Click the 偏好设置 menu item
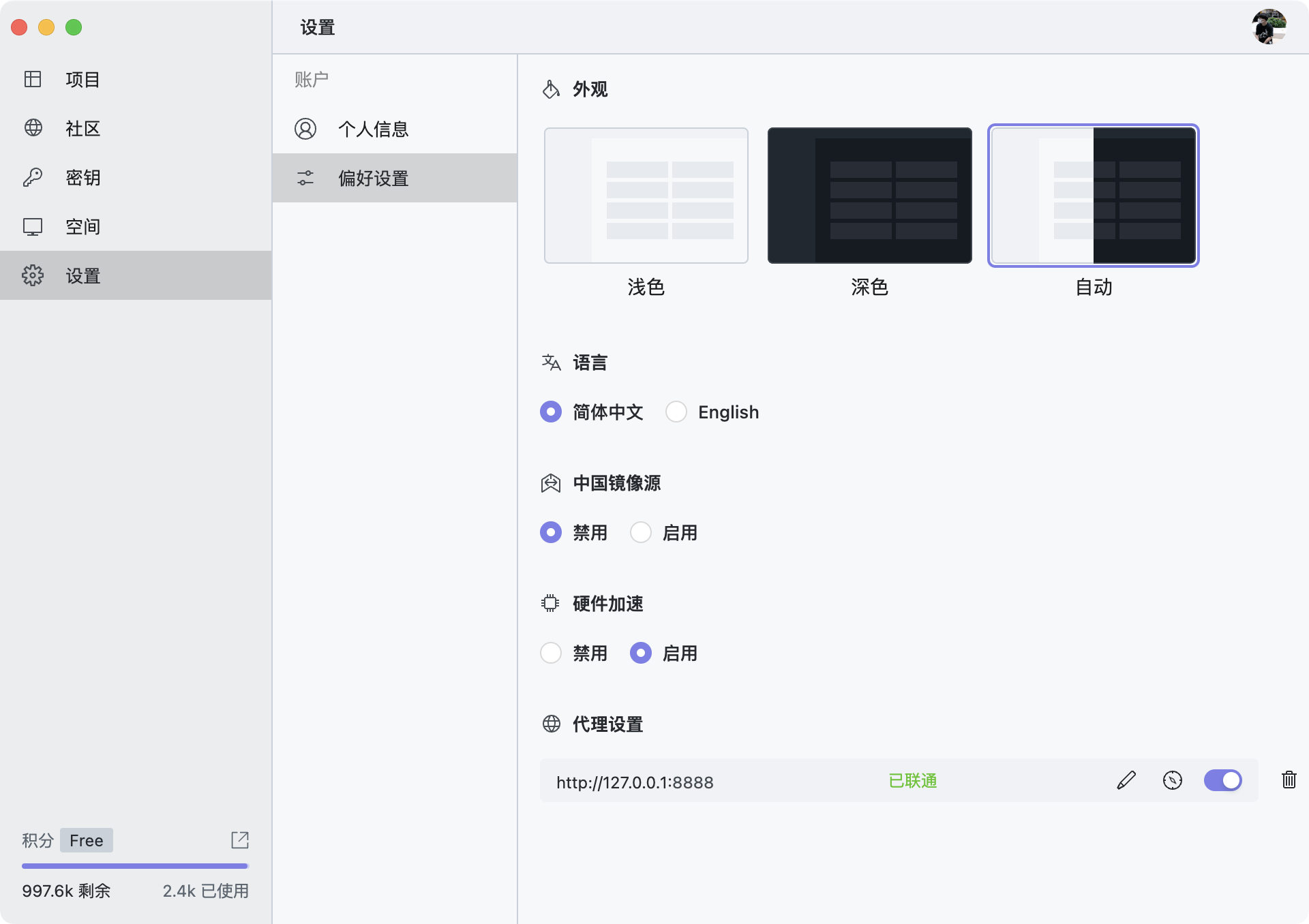This screenshot has height=924, width=1309. pos(373,178)
